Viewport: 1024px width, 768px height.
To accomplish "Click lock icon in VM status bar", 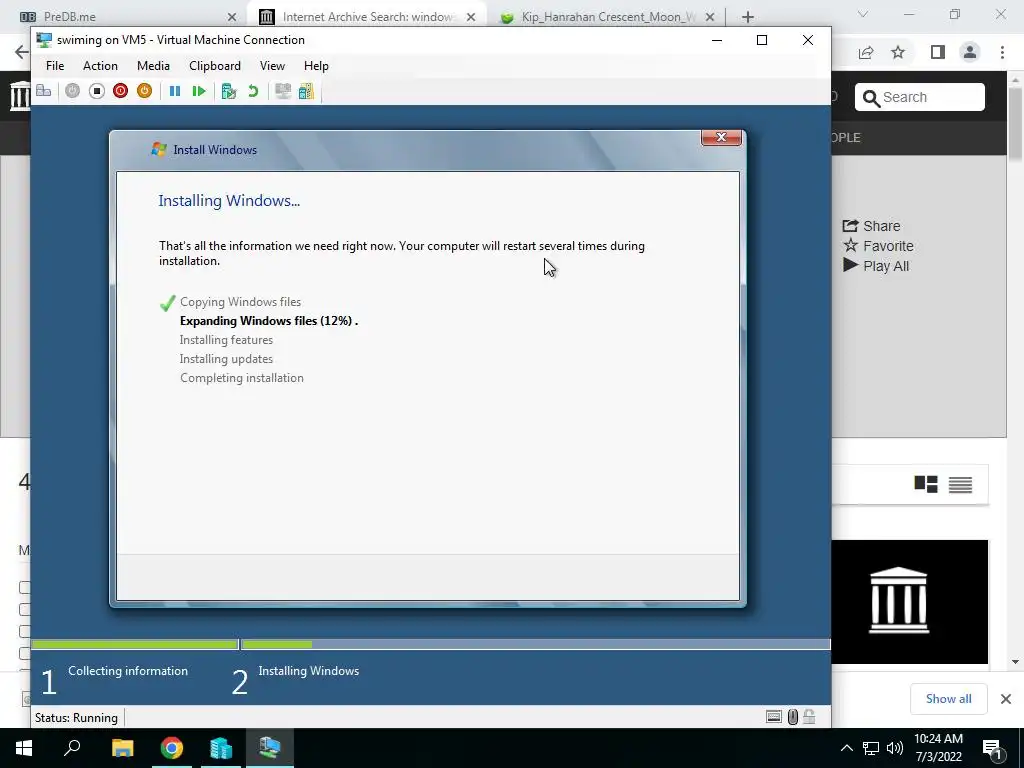I will click(x=809, y=717).
